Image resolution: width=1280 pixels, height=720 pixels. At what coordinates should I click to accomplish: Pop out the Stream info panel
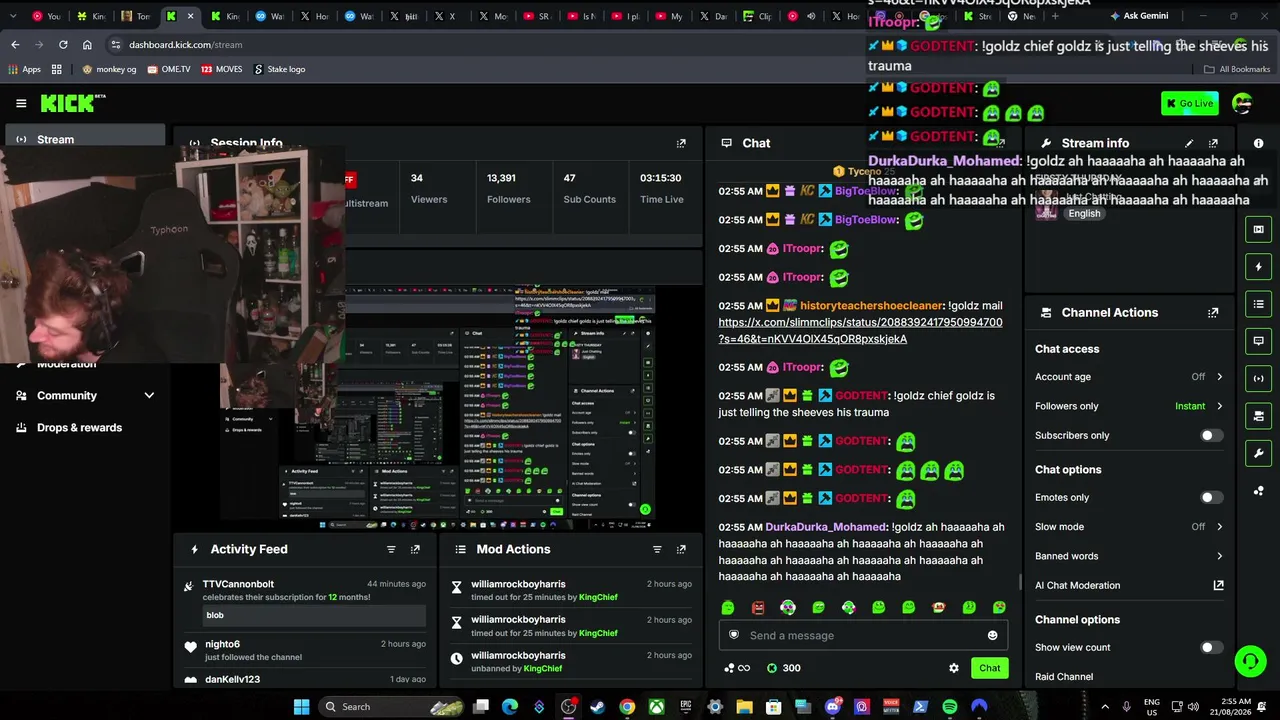coord(1213,143)
